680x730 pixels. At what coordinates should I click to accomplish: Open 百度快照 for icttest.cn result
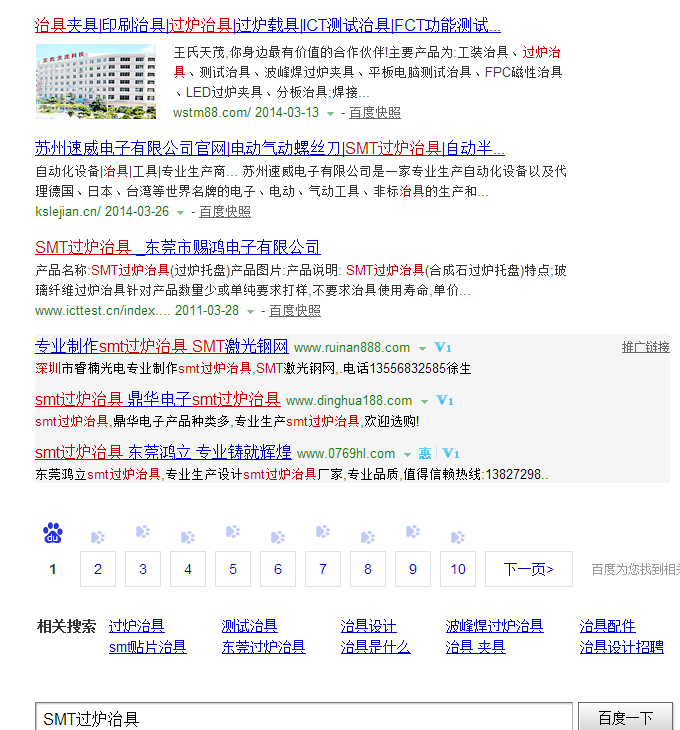295,311
